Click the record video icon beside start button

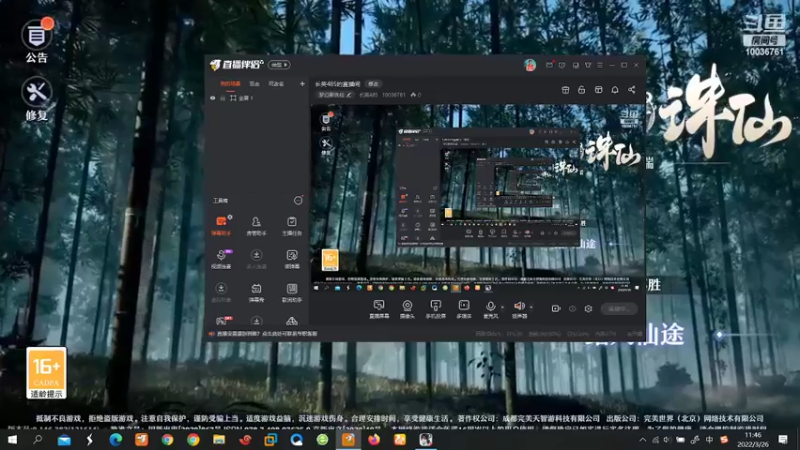click(x=556, y=309)
